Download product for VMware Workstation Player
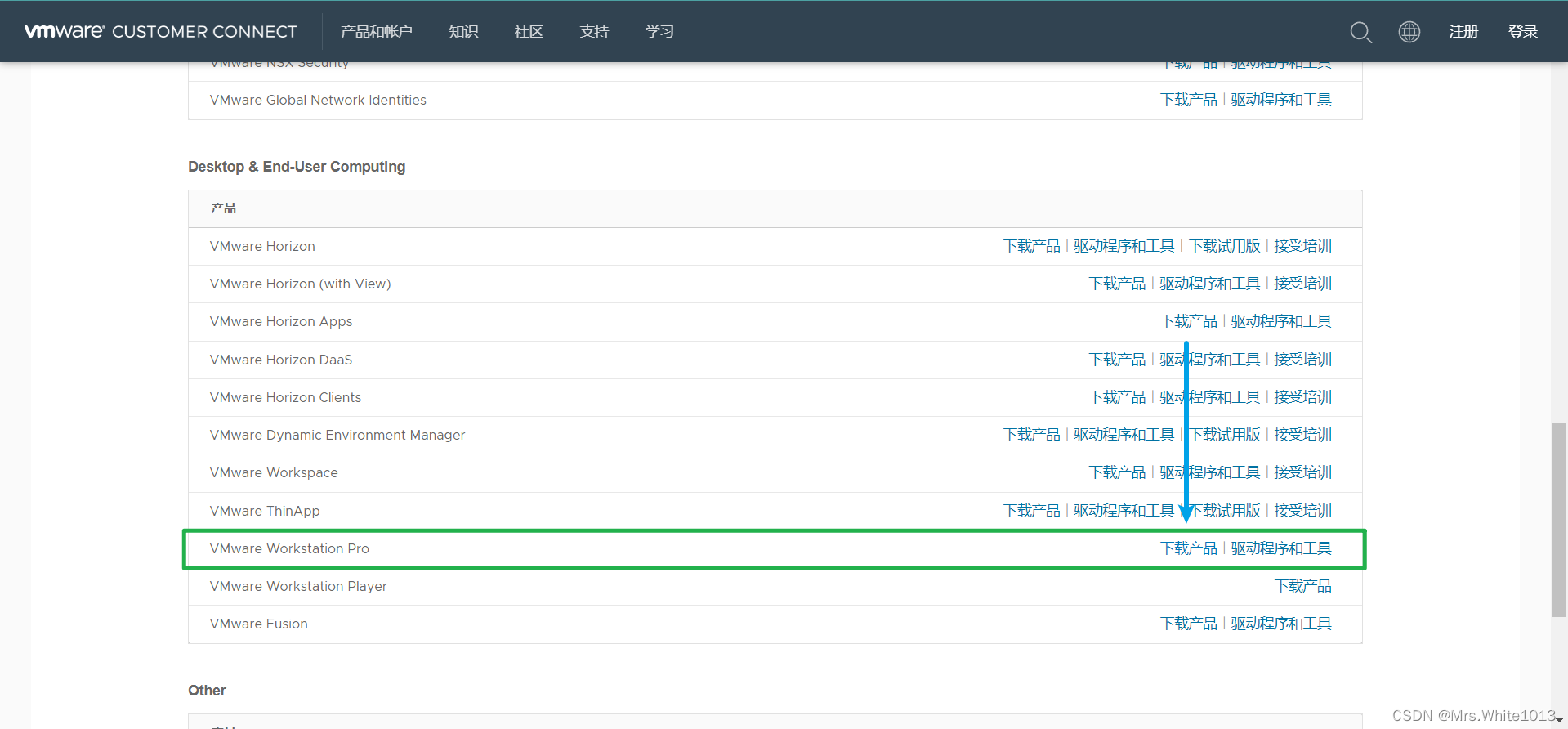 point(1303,586)
